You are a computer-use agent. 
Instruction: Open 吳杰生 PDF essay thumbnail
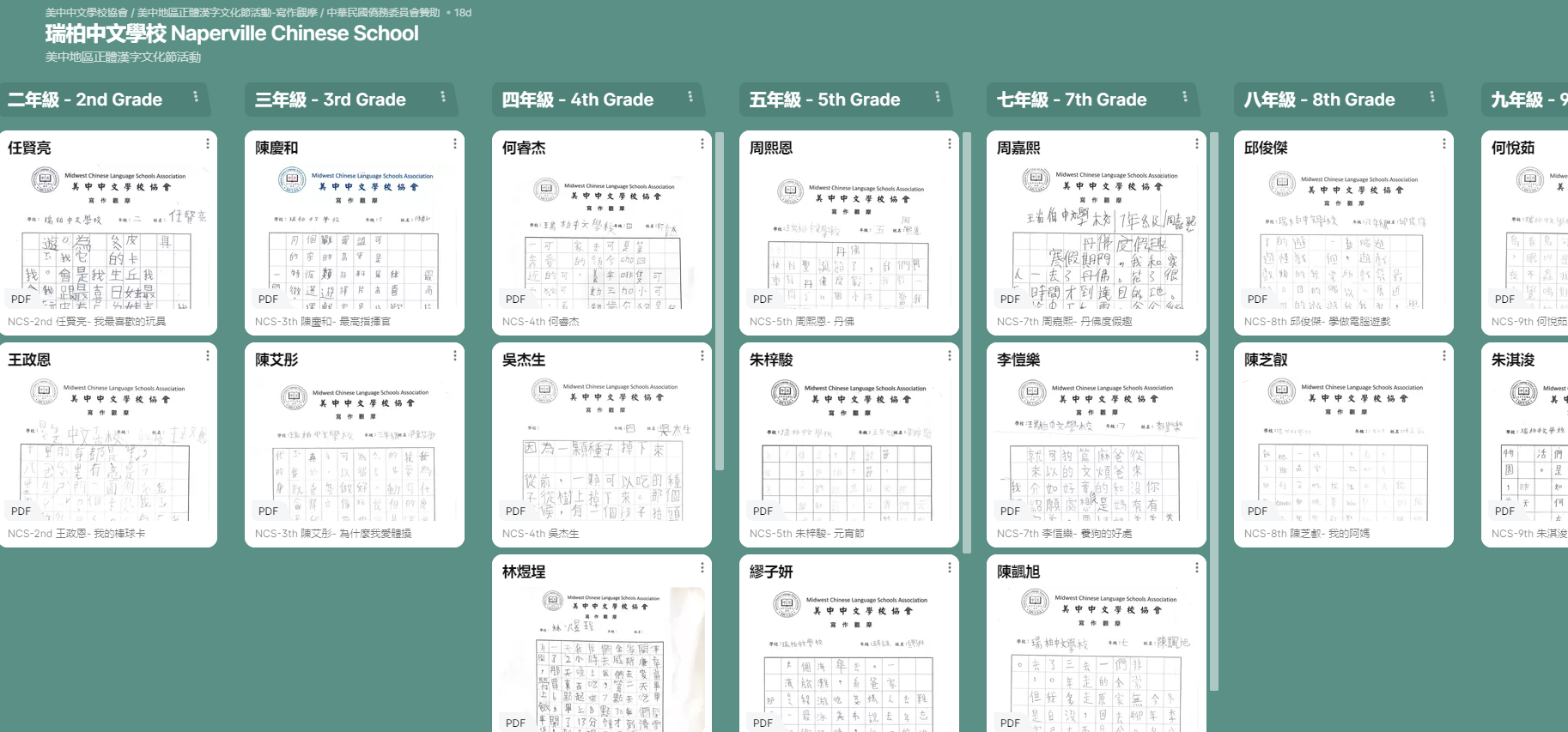coord(603,448)
